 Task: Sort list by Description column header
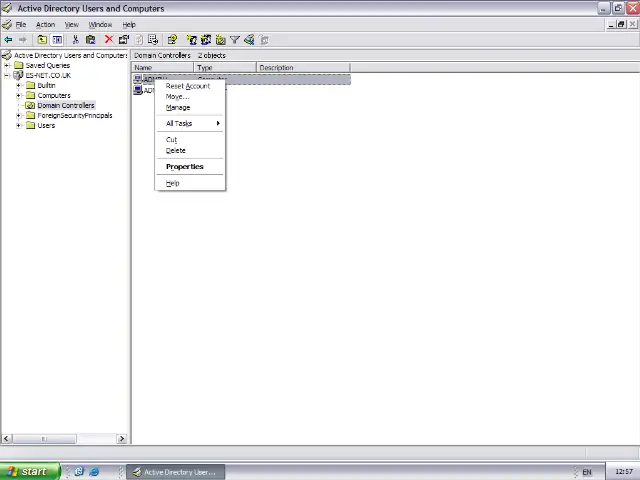[x=303, y=67]
